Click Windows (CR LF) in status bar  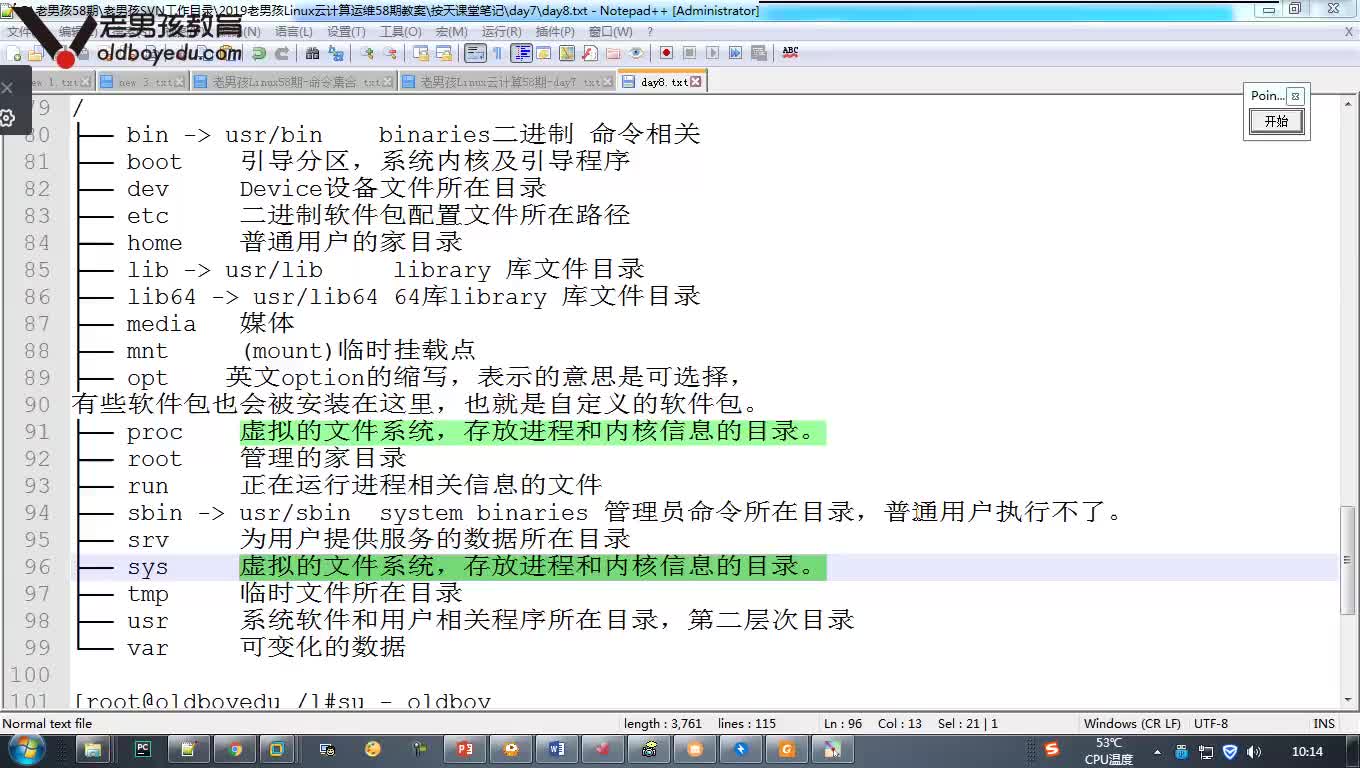[1132, 723]
